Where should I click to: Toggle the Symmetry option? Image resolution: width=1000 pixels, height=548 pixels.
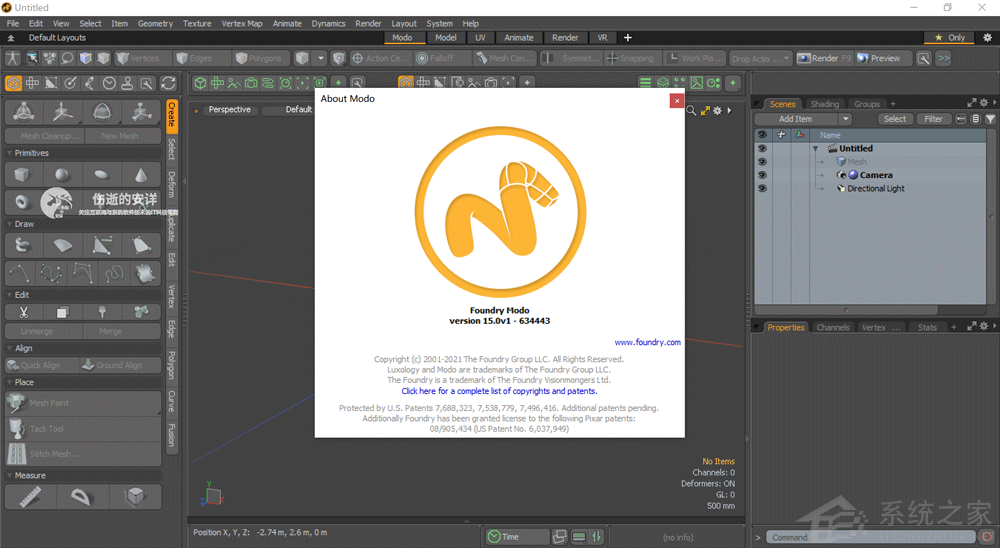click(572, 58)
